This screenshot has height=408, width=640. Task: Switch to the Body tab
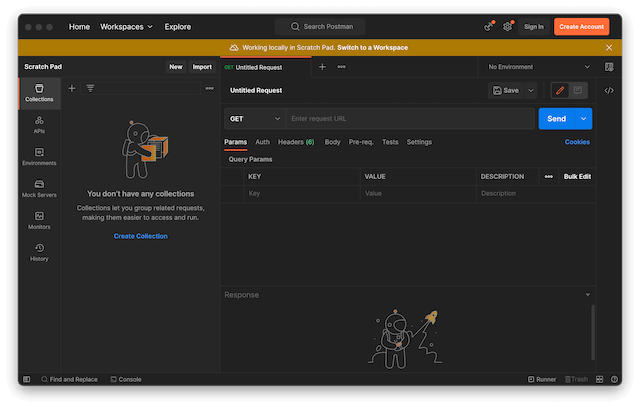point(332,142)
